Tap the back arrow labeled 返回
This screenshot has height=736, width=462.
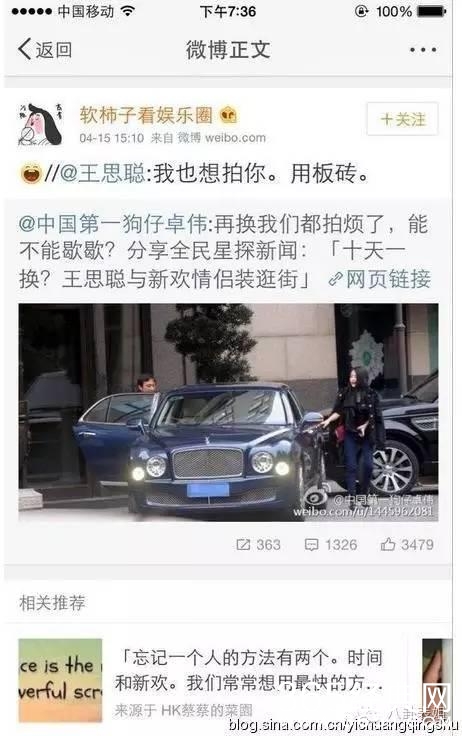pos(45,49)
